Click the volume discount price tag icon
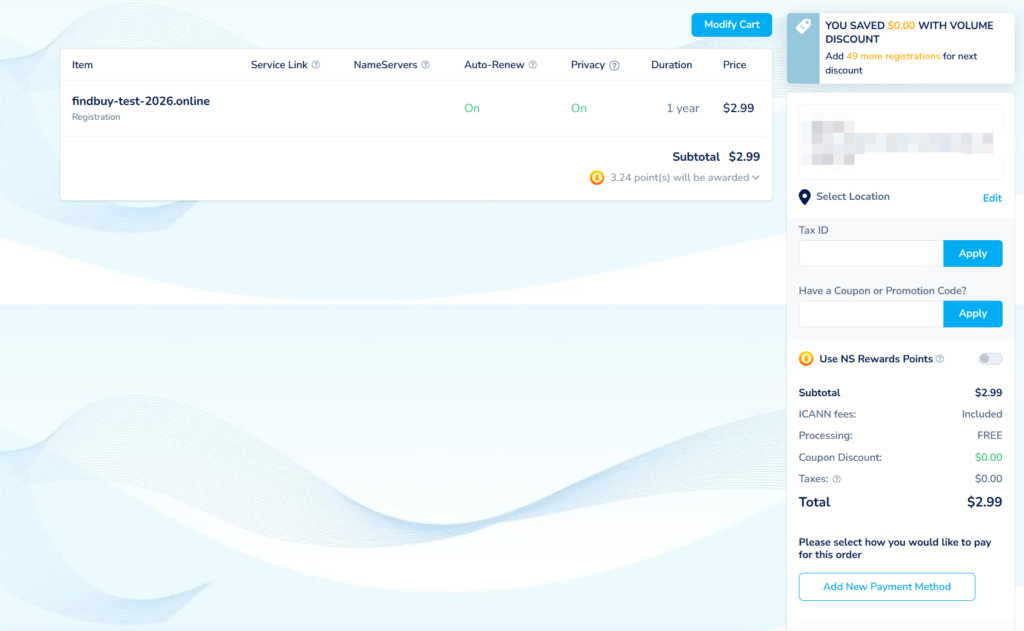The width and height of the screenshot is (1024, 631). click(x=803, y=24)
